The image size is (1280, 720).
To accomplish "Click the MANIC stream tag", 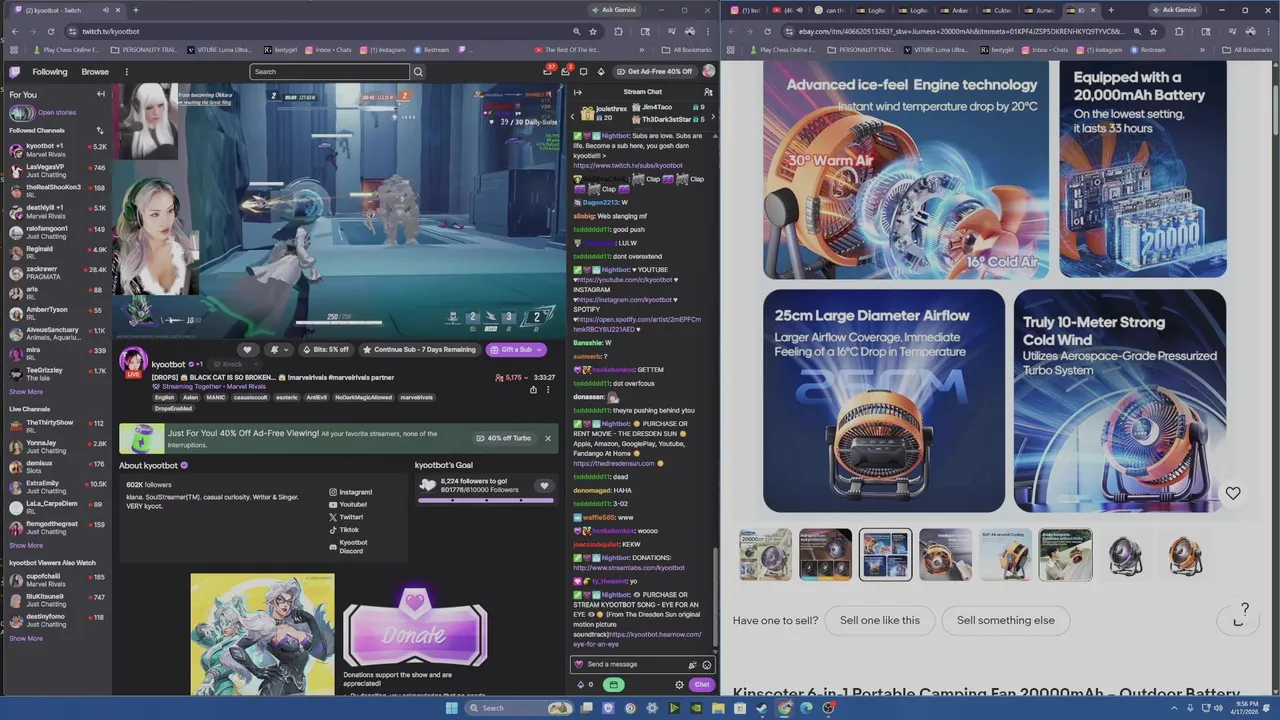I will (x=215, y=397).
